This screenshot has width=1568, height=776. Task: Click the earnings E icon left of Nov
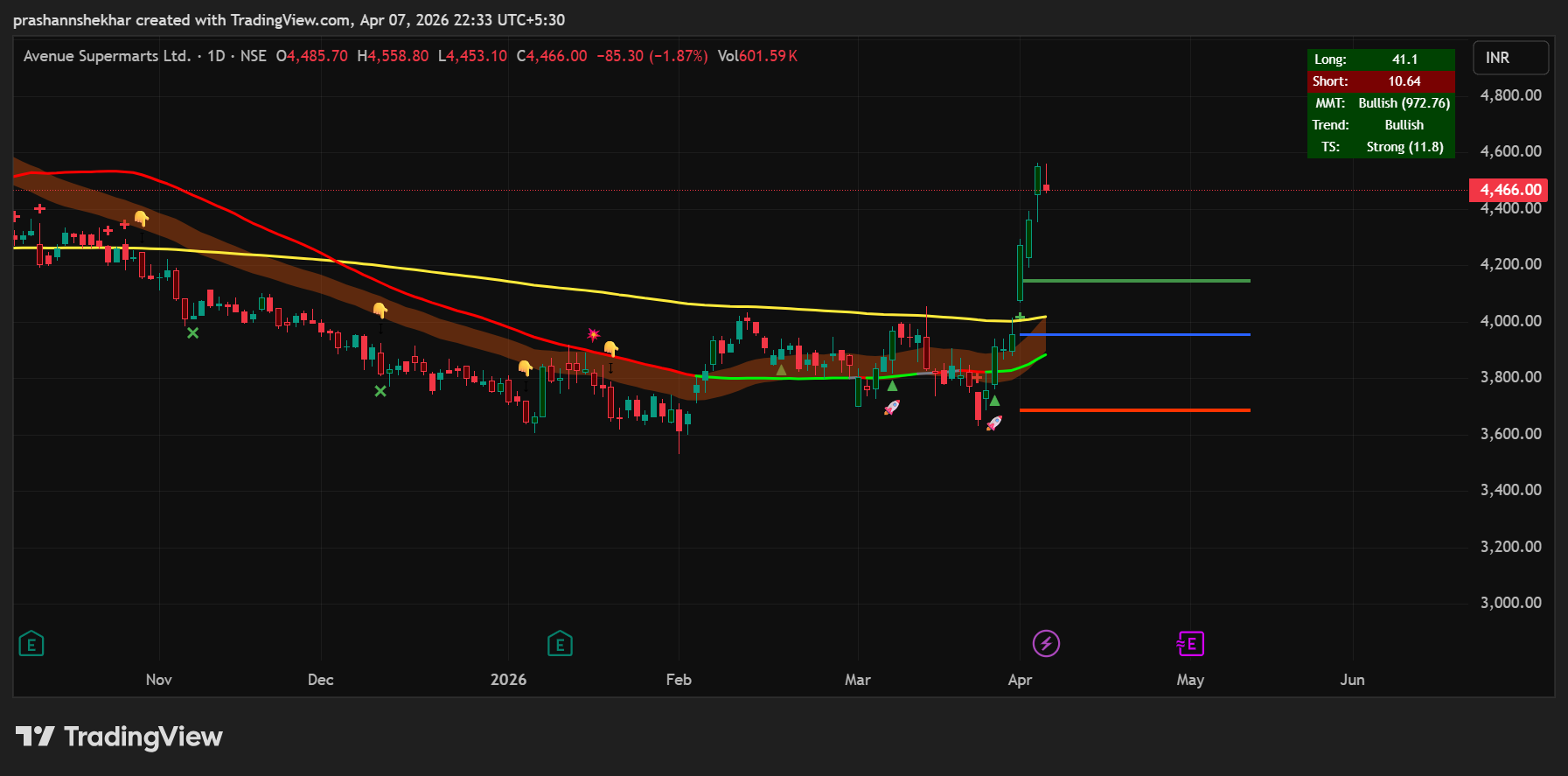click(31, 645)
